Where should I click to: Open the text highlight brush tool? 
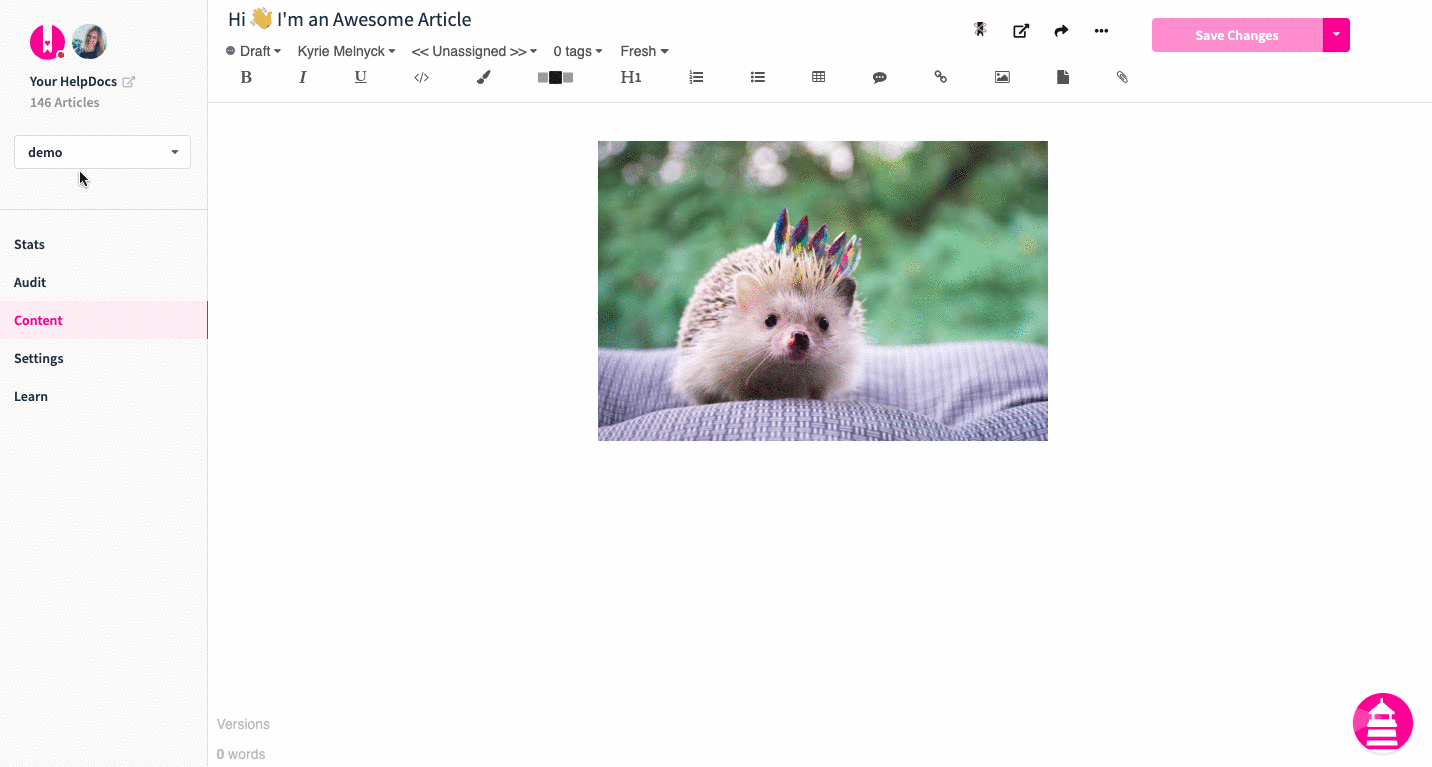tap(483, 77)
